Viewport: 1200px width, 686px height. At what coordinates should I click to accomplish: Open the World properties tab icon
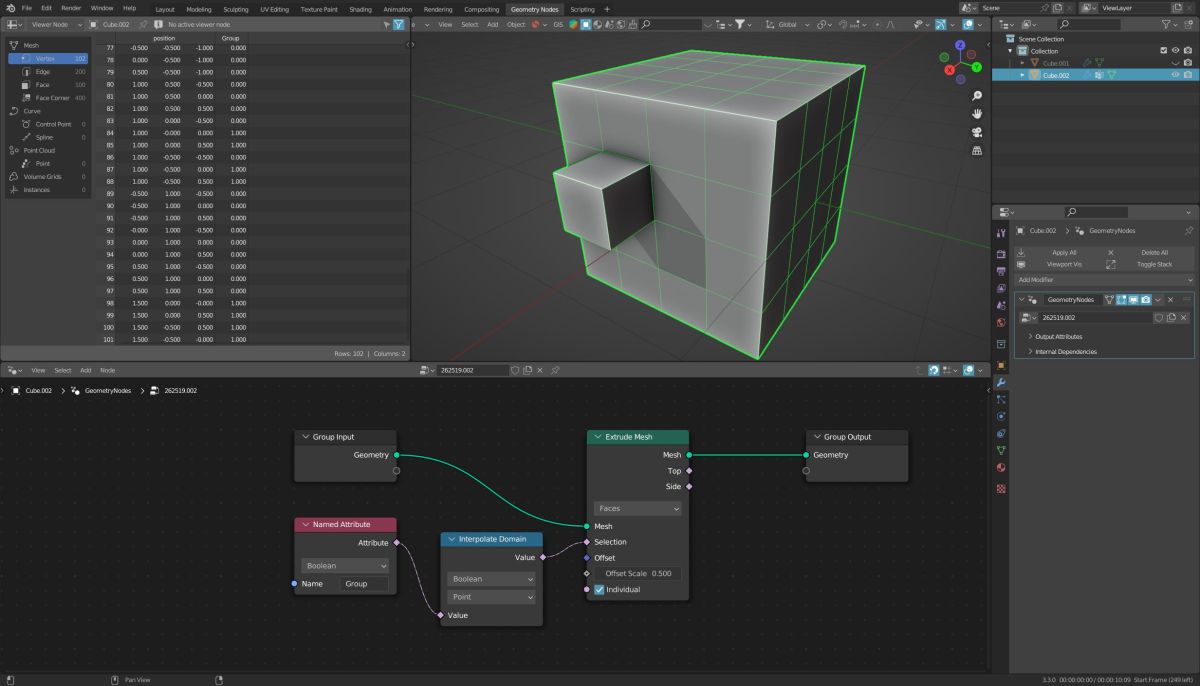click(x=1001, y=323)
